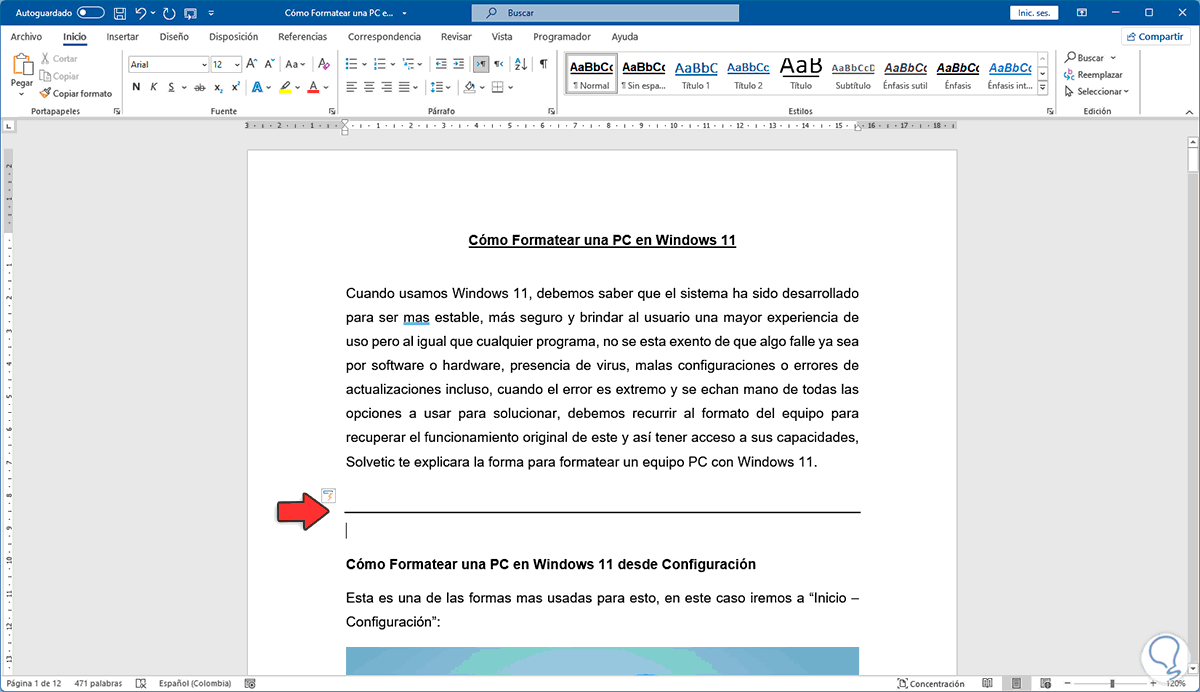The height and width of the screenshot is (692, 1200).
Task: Toggle bold N formatting
Action: point(137,88)
